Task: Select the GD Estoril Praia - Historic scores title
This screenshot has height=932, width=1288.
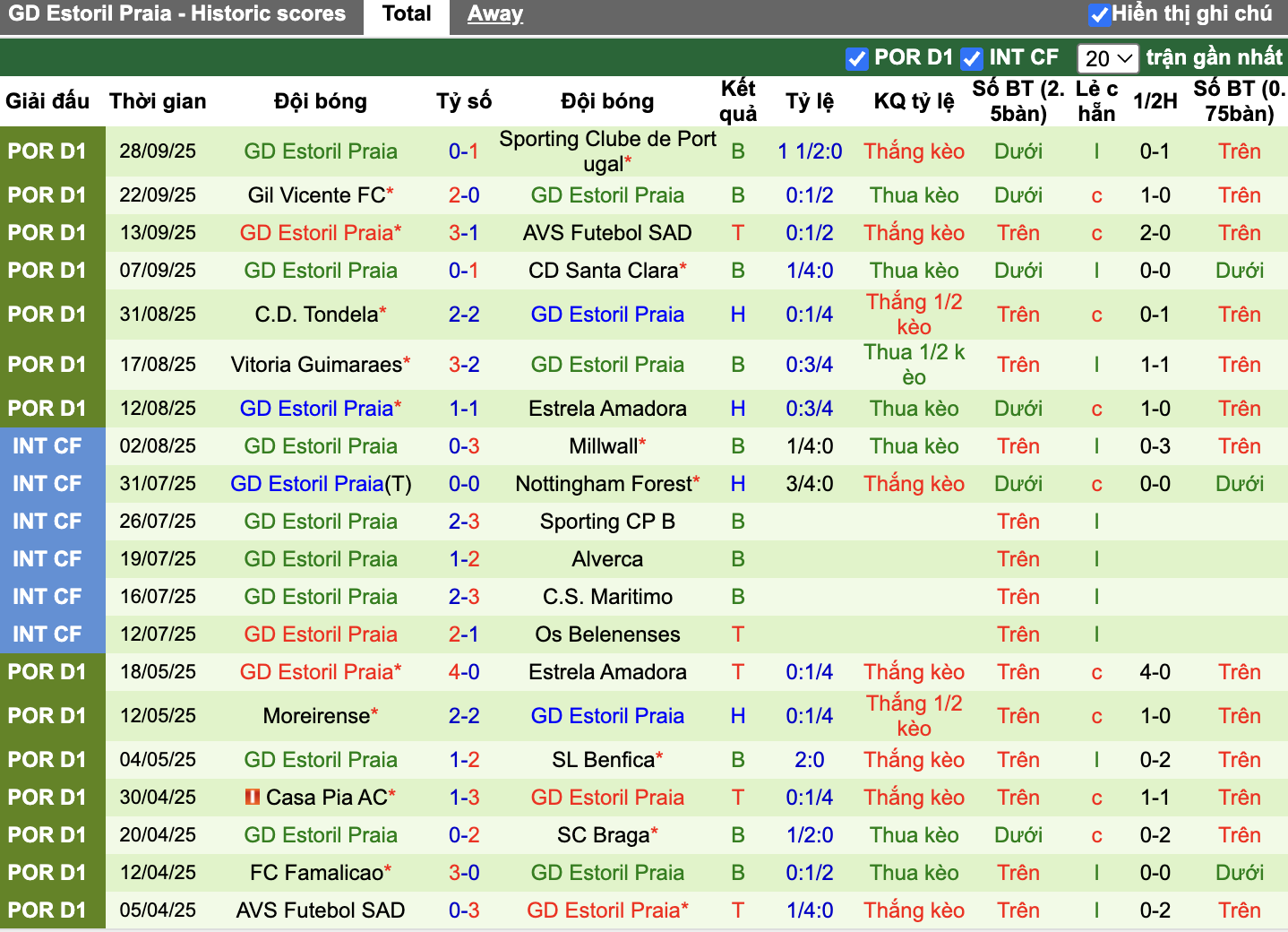Action: (177, 14)
